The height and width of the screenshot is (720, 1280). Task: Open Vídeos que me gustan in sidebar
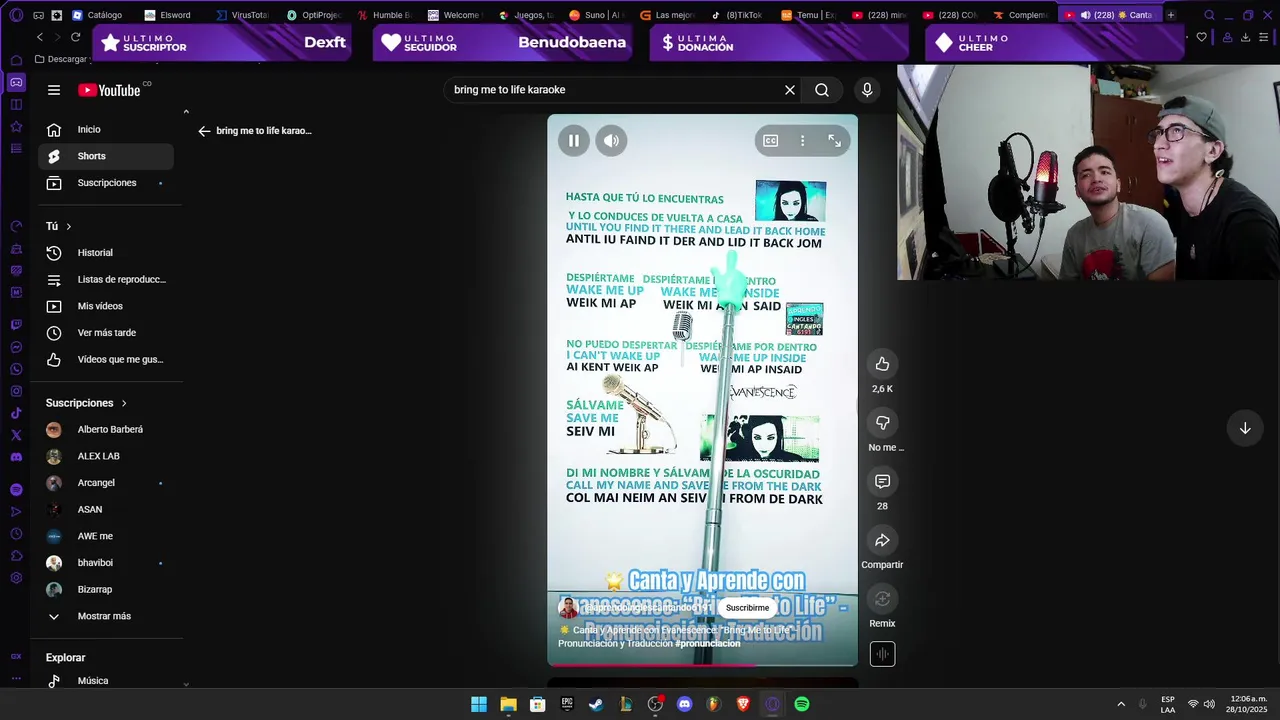106,359
